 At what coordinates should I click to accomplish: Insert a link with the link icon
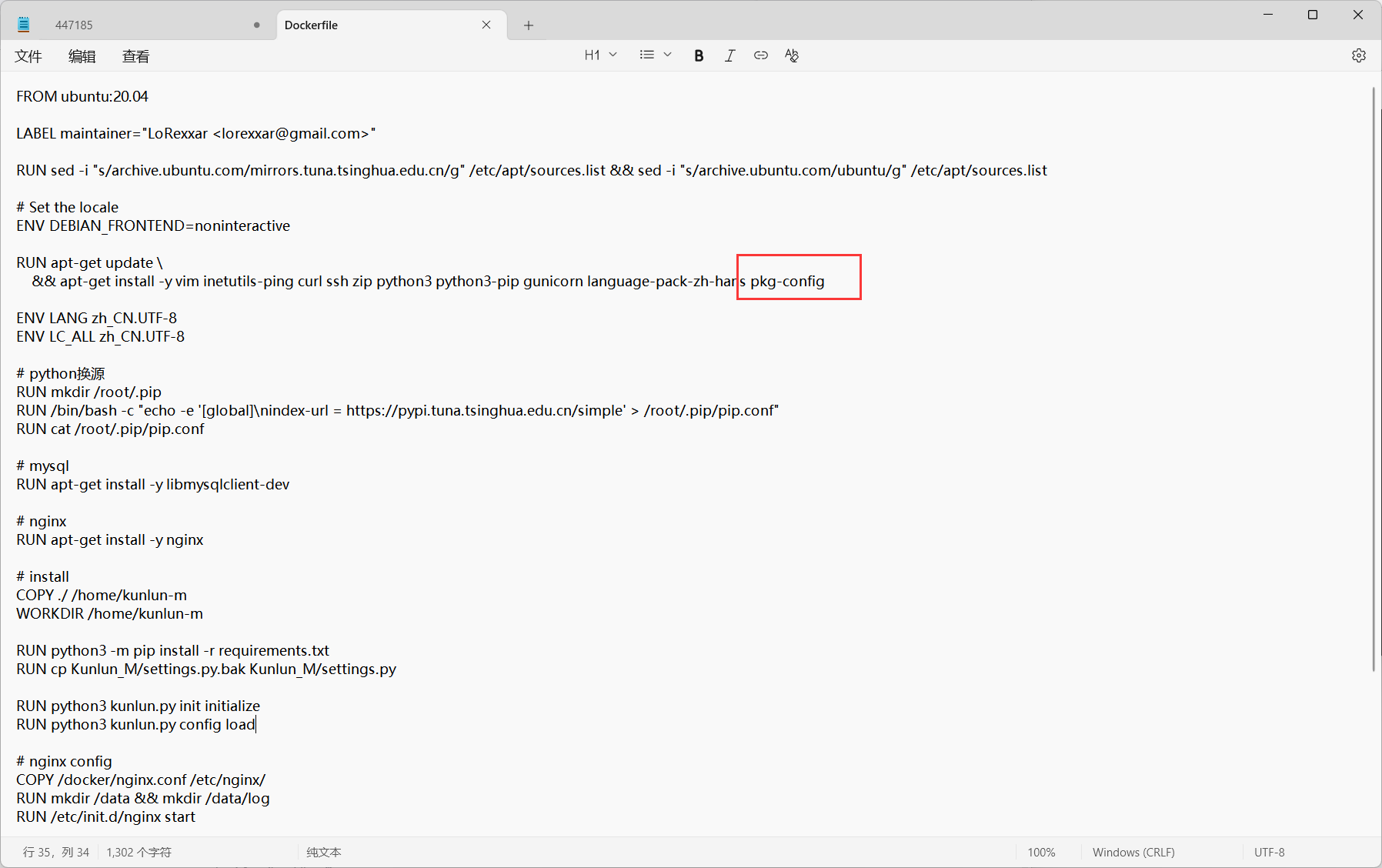point(760,55)
